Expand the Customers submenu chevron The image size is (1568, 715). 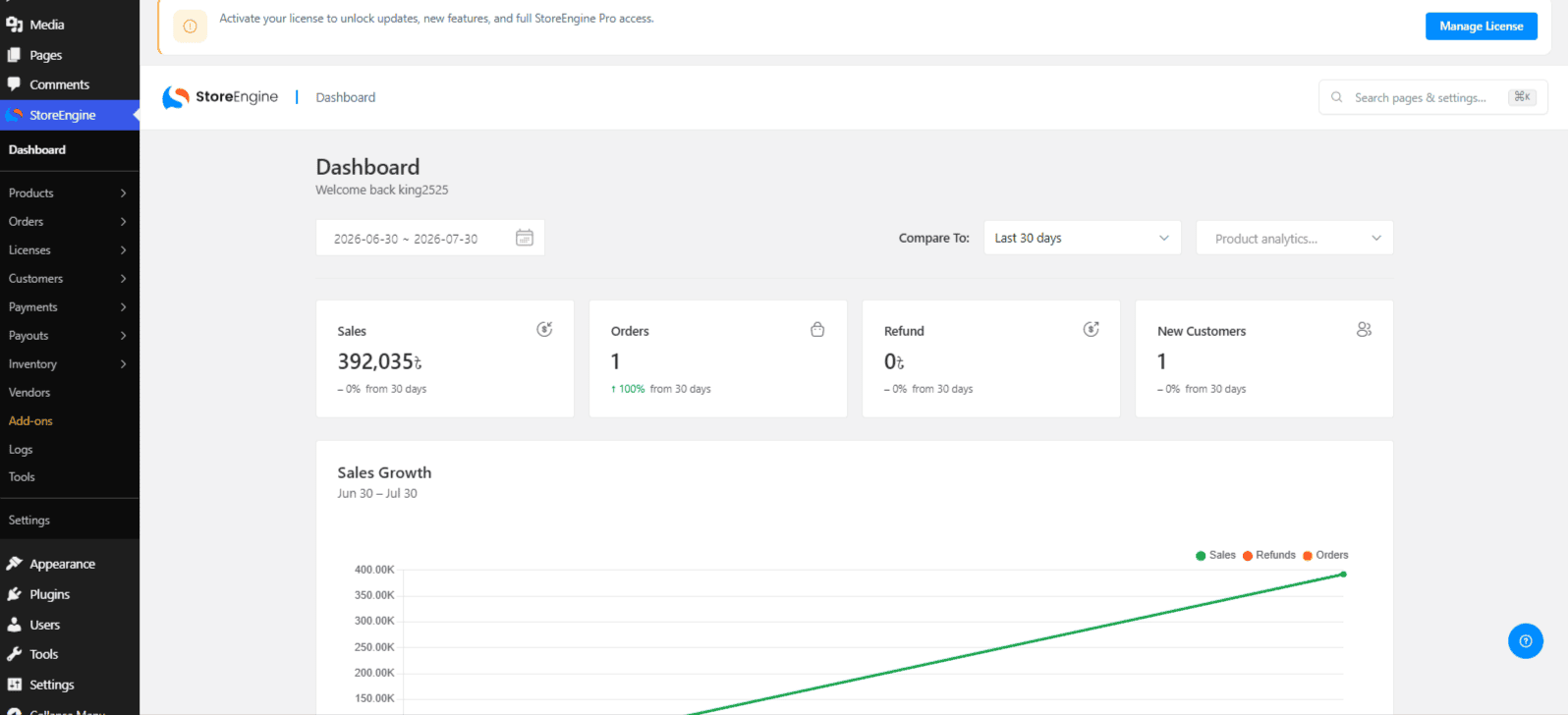(123, 279)
